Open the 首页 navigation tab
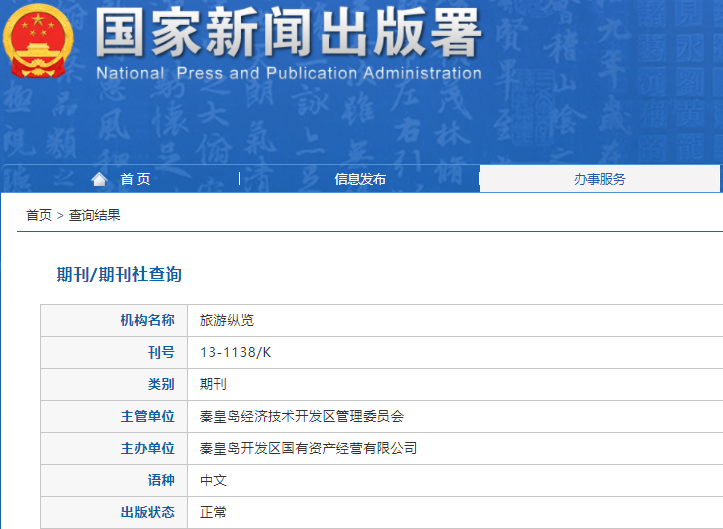Viewport: 723px width, 529px height. [135, 179]
